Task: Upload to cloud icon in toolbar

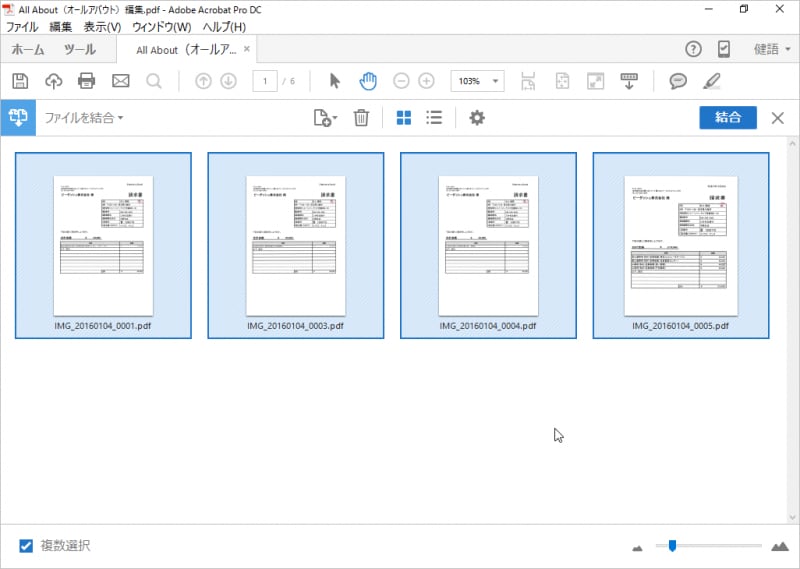Action: (x=54, y=81)
